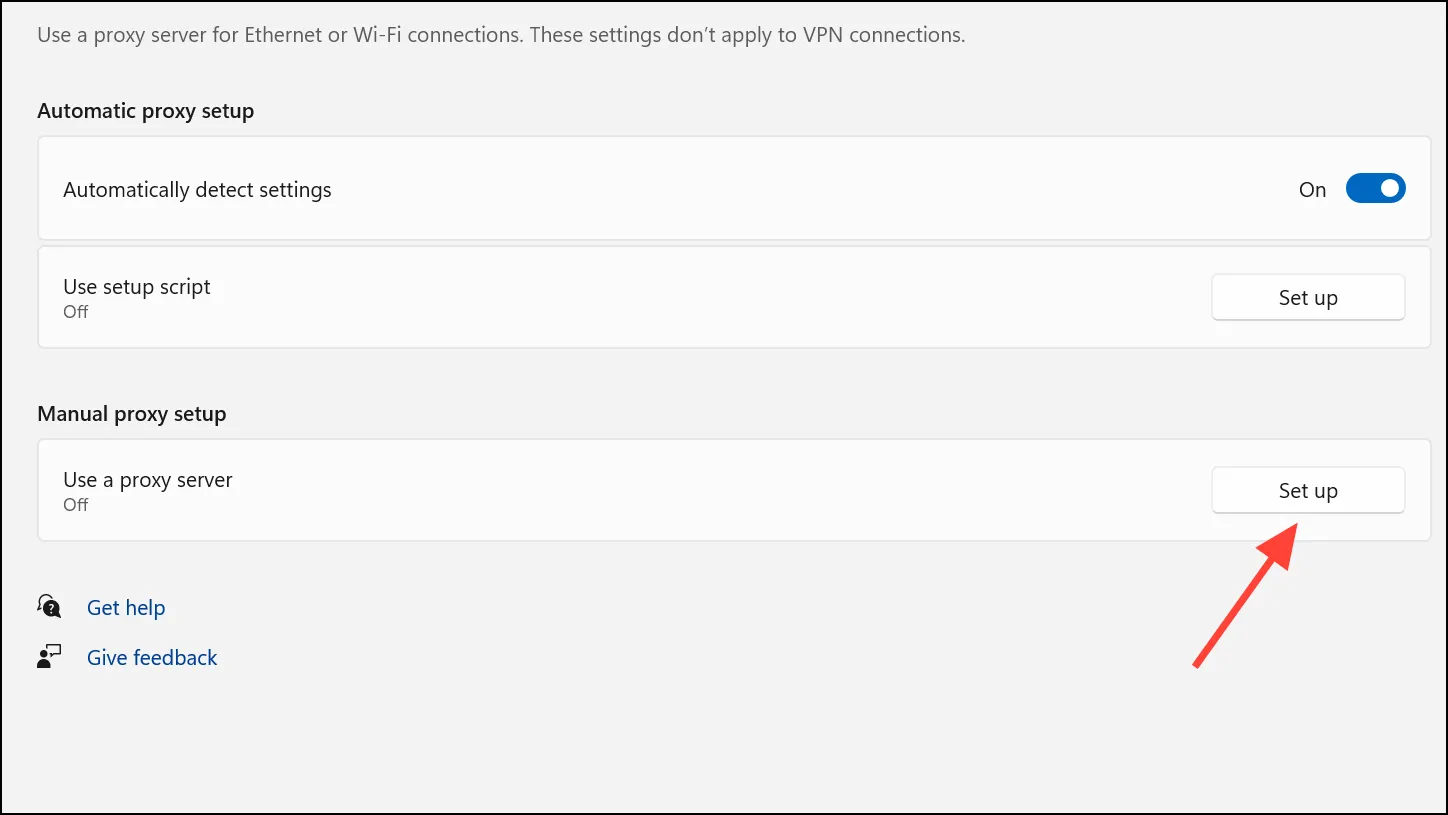Click empty middle area of Use a proxy server card
The height and width of the screenshot is (815, 1448).
[x=700, y=491]
